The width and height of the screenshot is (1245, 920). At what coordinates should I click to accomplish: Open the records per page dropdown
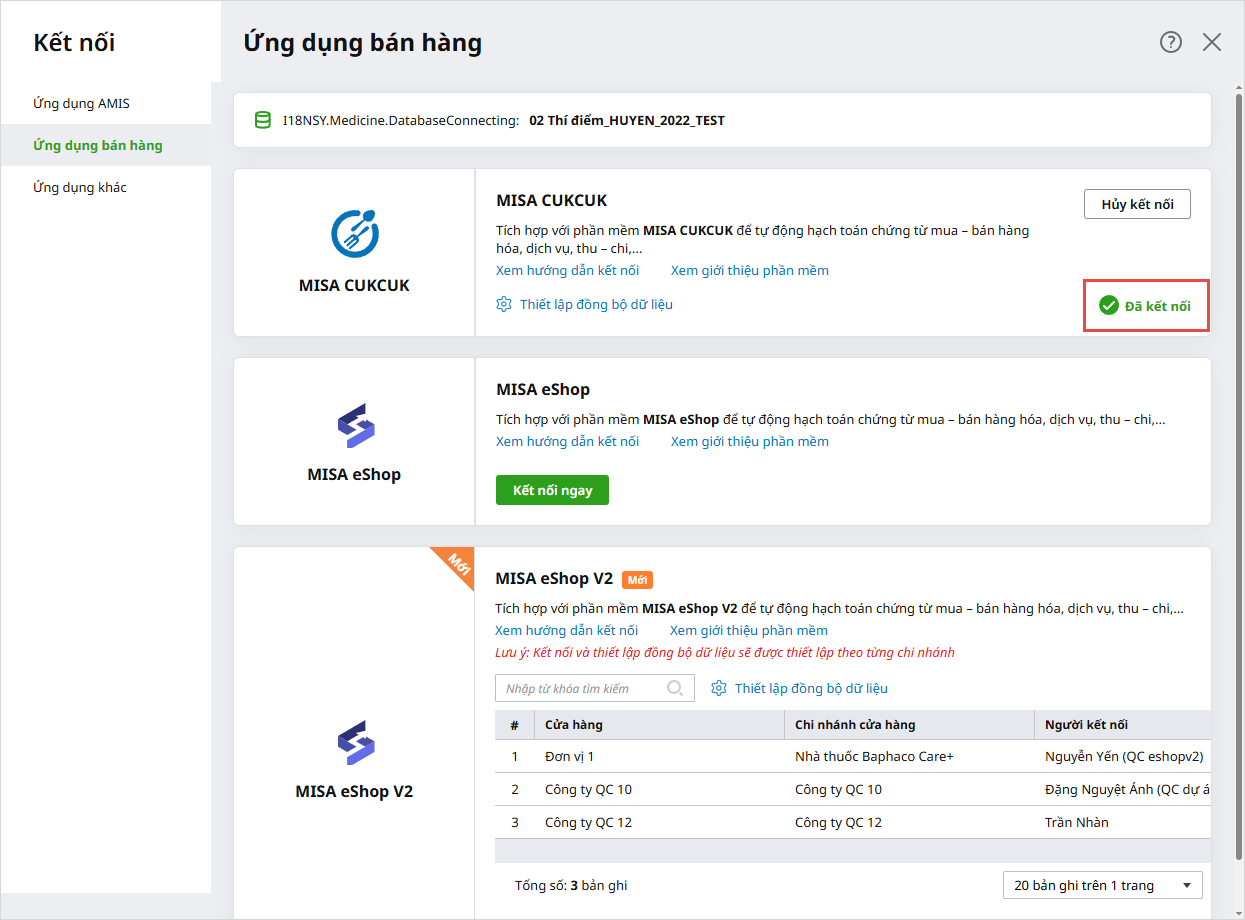click(1102, 885)
